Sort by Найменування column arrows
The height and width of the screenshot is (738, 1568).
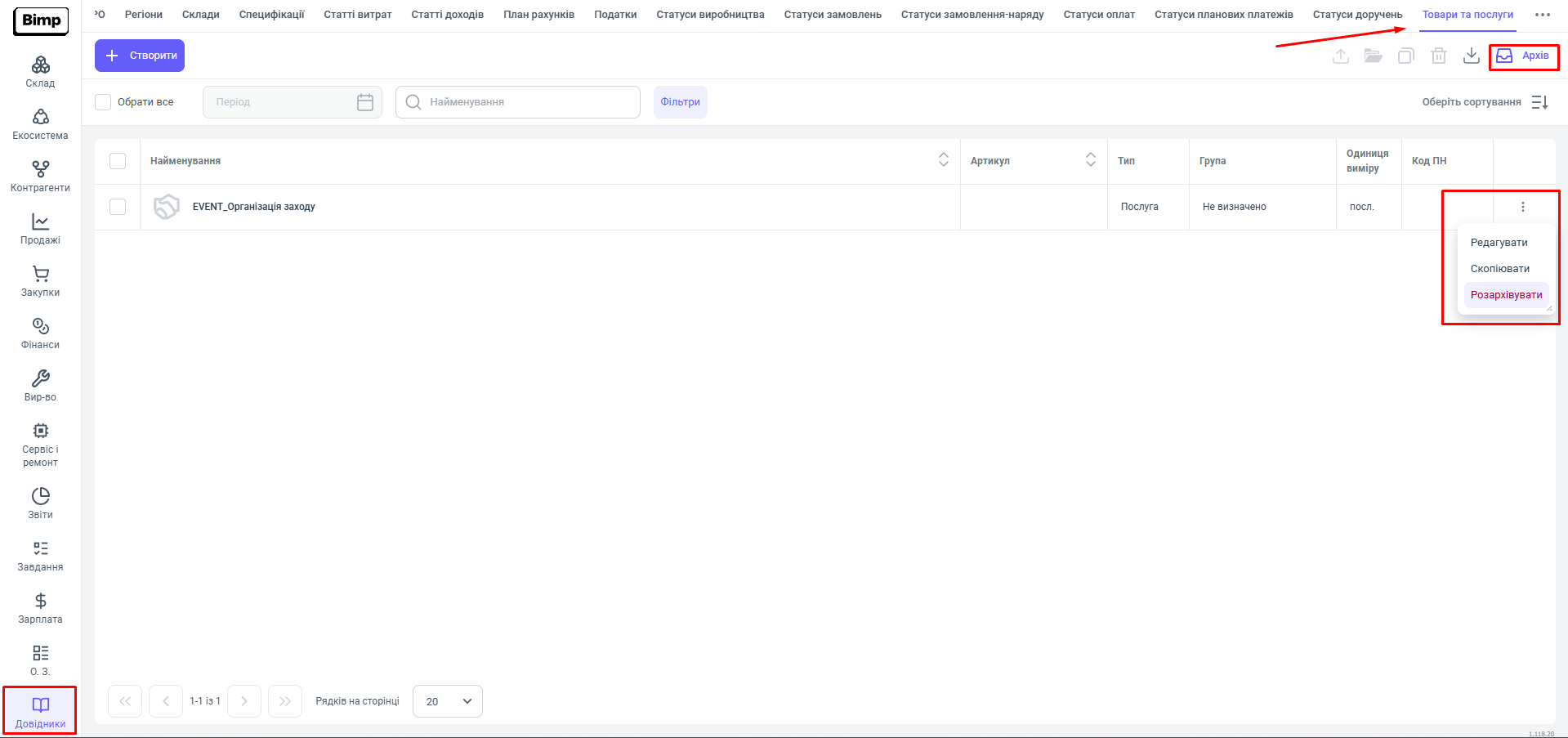(x=943, y=160)
